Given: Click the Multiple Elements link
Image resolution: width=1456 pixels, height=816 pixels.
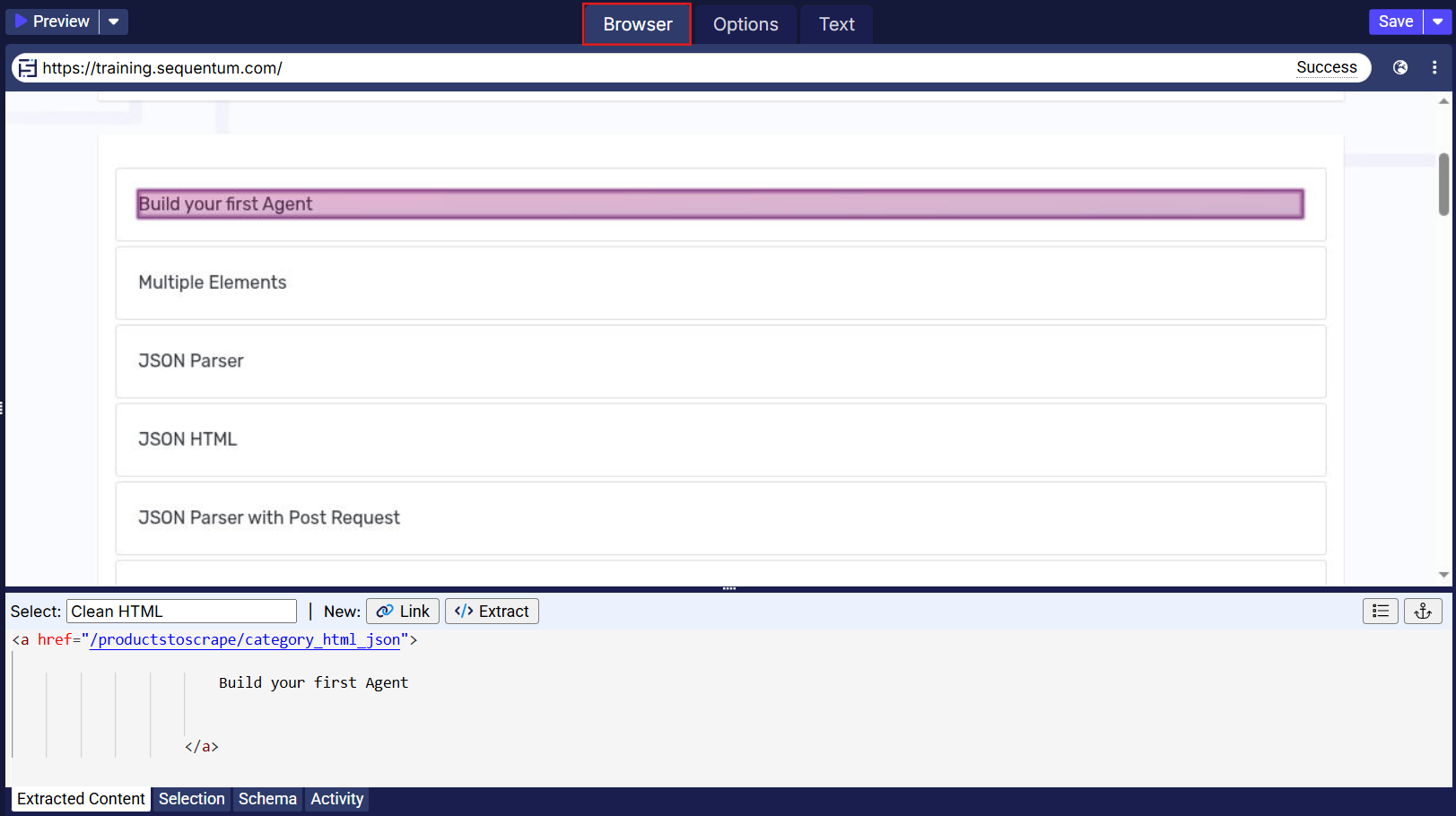Looking at the screenshot, I should click(x=213, y=282).
